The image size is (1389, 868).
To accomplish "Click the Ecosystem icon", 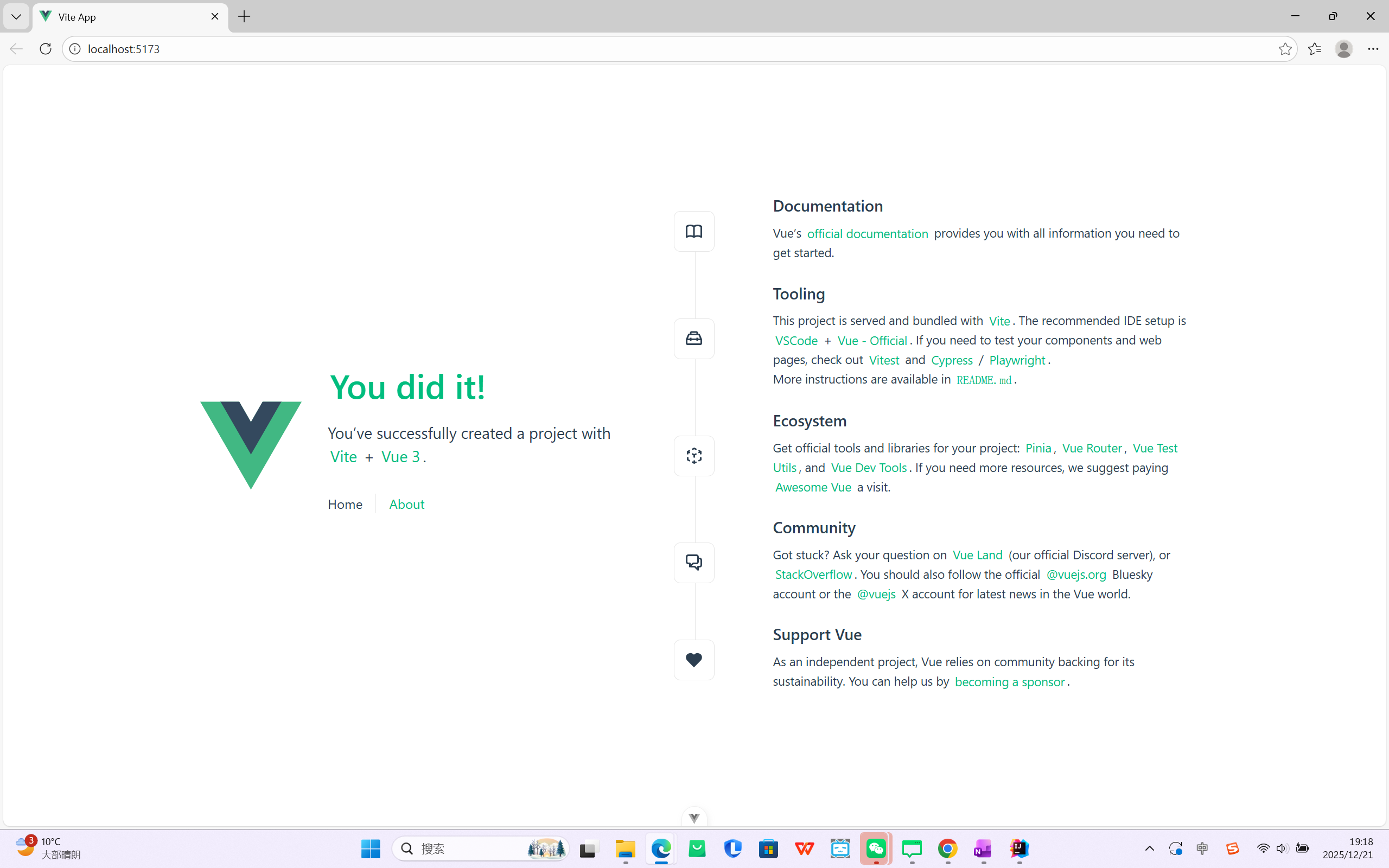I will point(694,456).
